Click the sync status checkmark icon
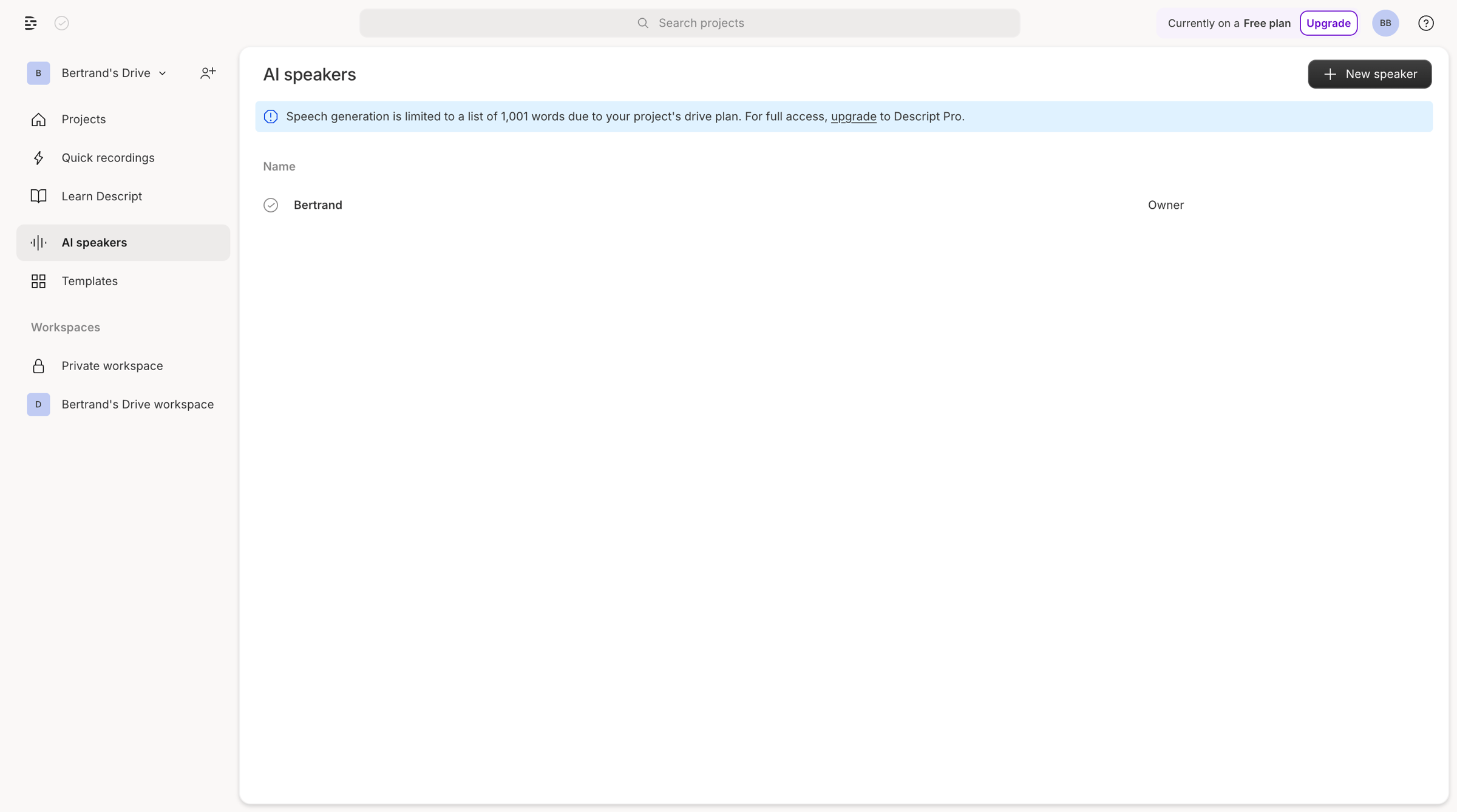The image size is (1457, 812). (x=62, y=23)
